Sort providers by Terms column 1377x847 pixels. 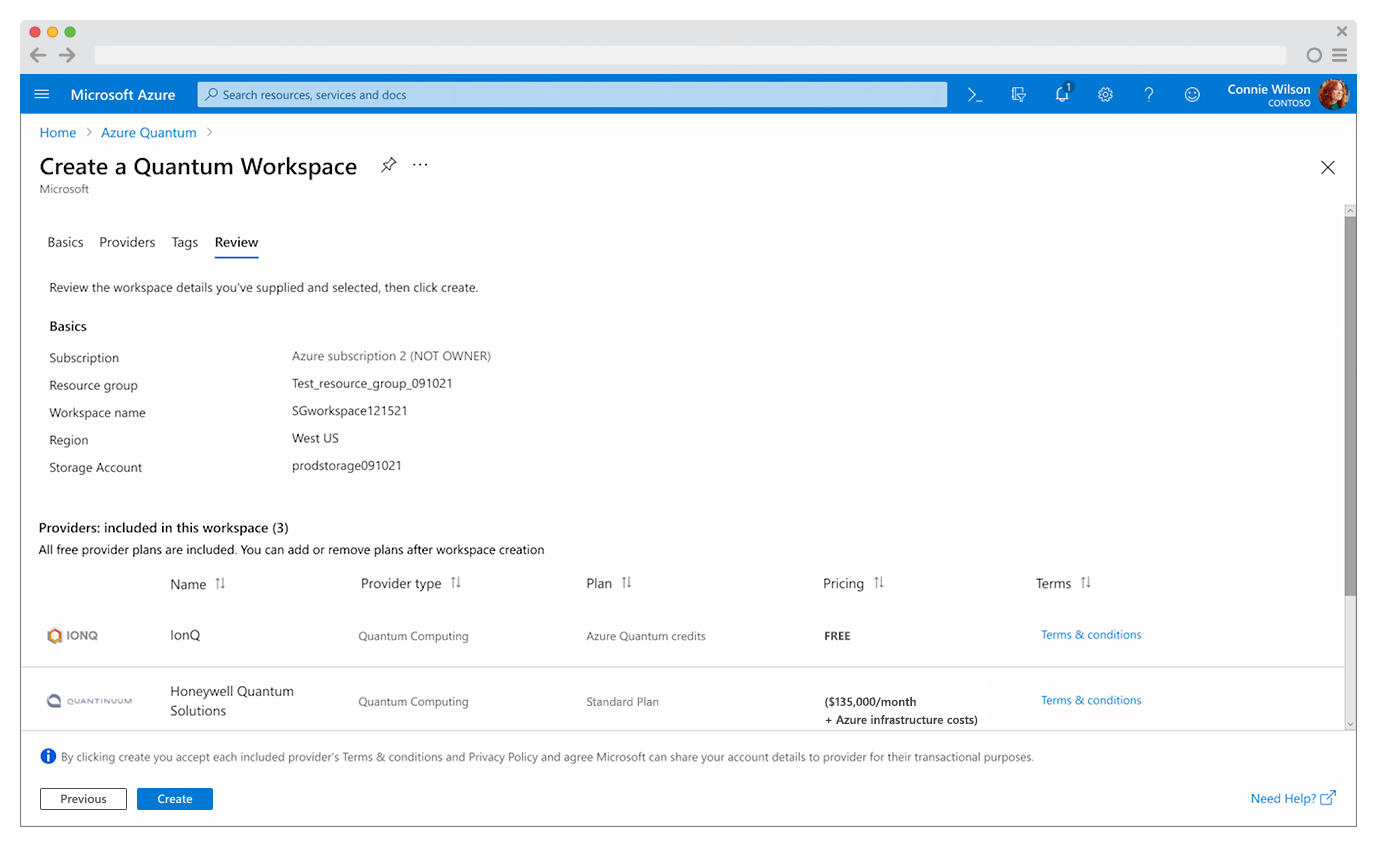point(1085,583)
